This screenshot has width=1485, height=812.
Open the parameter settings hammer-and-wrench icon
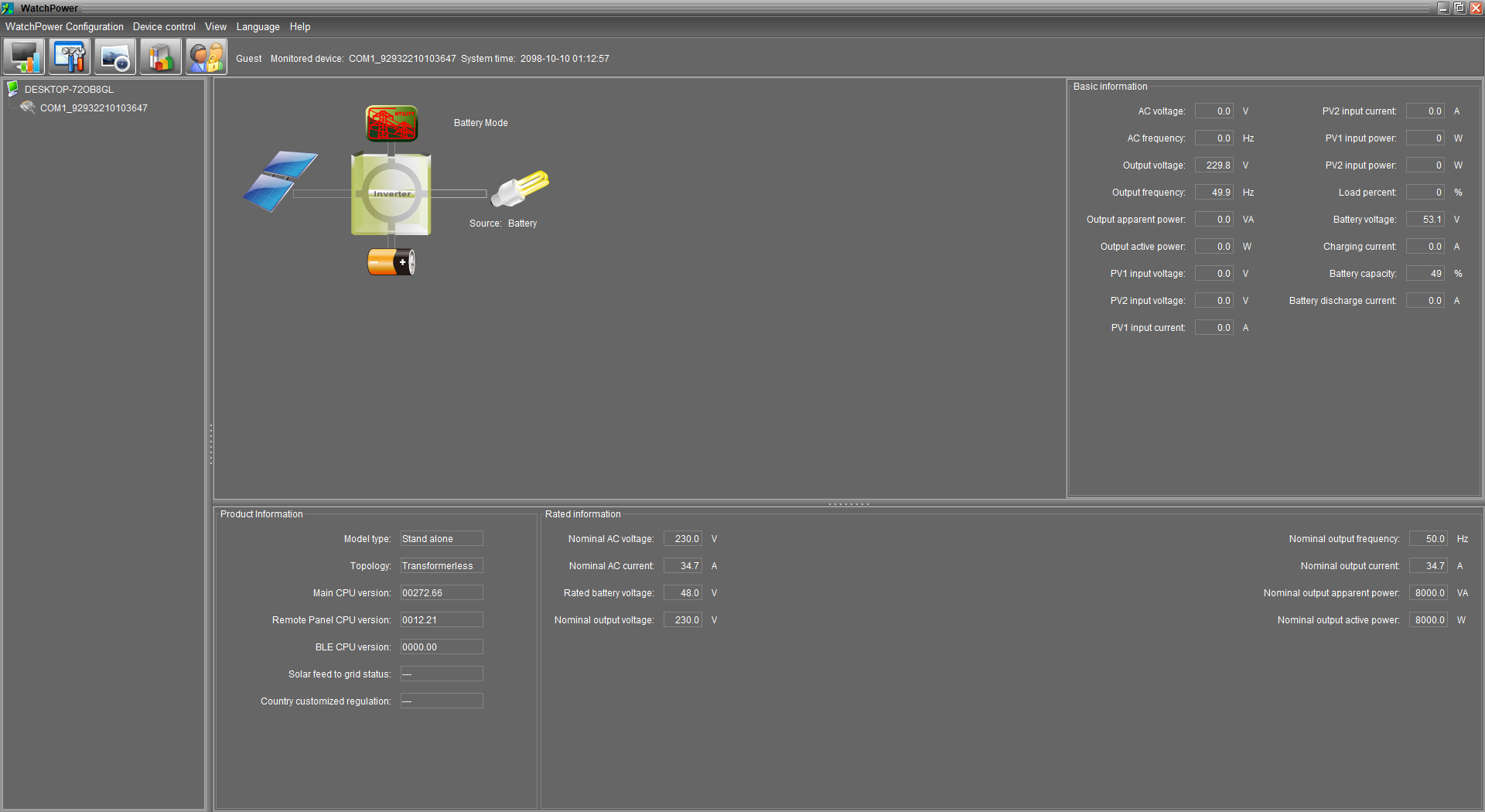pyautogui.click(x=70, y=57)
